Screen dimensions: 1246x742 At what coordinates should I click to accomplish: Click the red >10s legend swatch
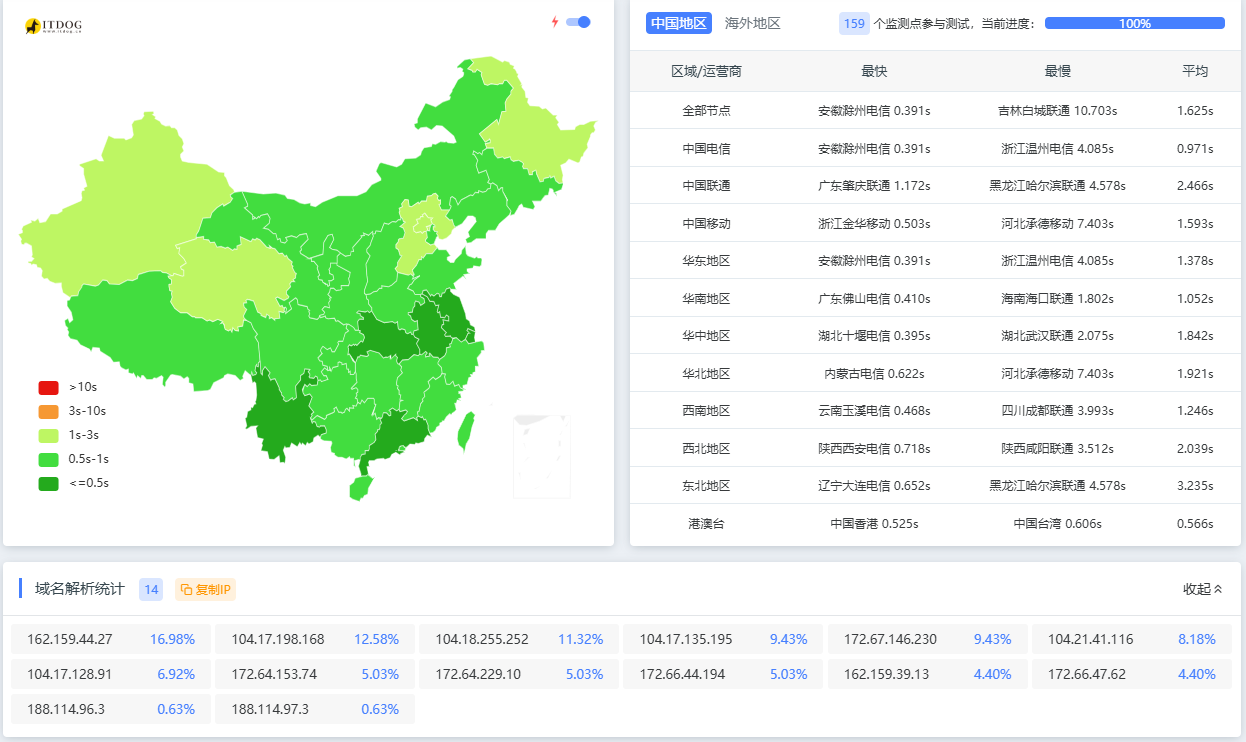point(48,387)
